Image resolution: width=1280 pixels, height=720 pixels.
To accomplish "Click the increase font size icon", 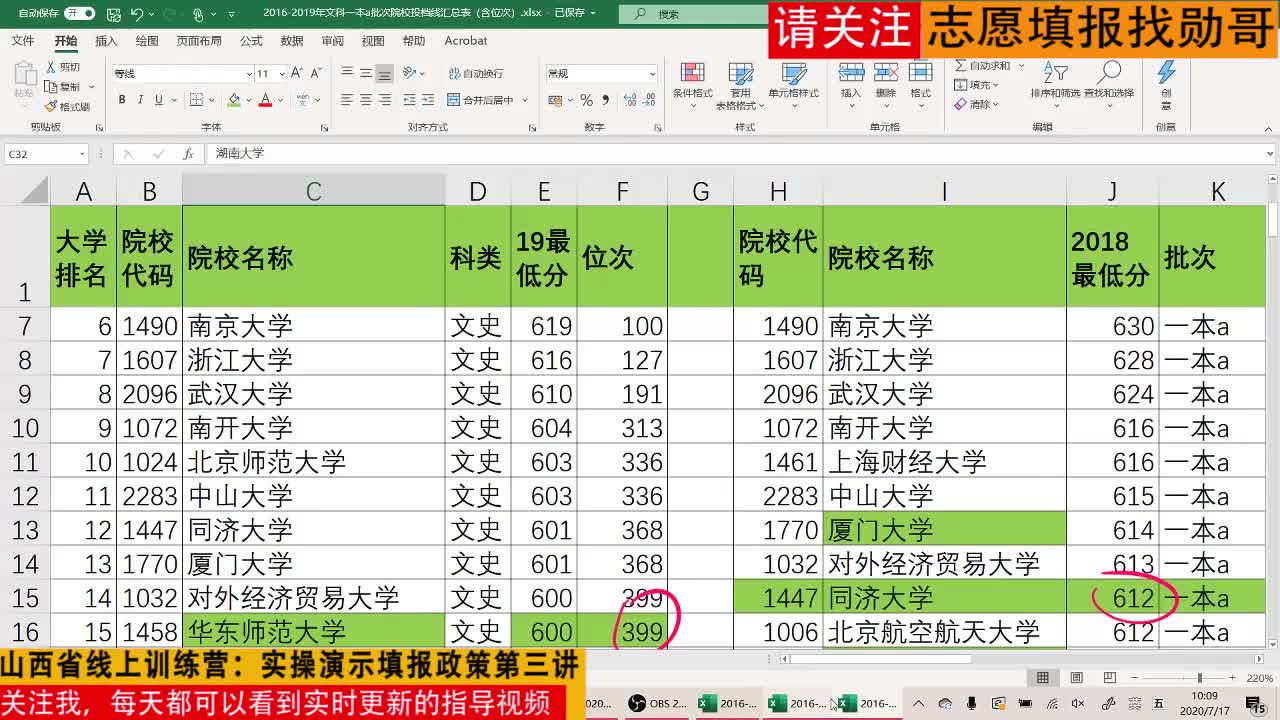I will pos(297,74).
